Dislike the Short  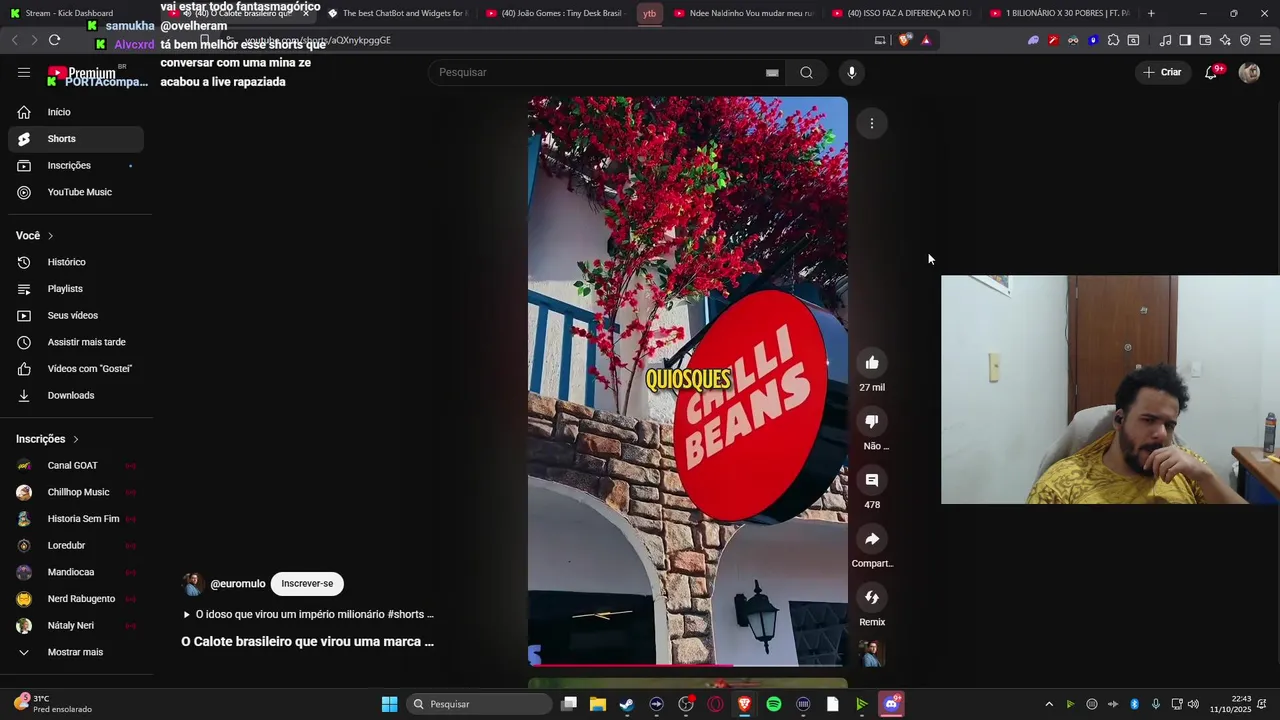(x=872, y=422)
